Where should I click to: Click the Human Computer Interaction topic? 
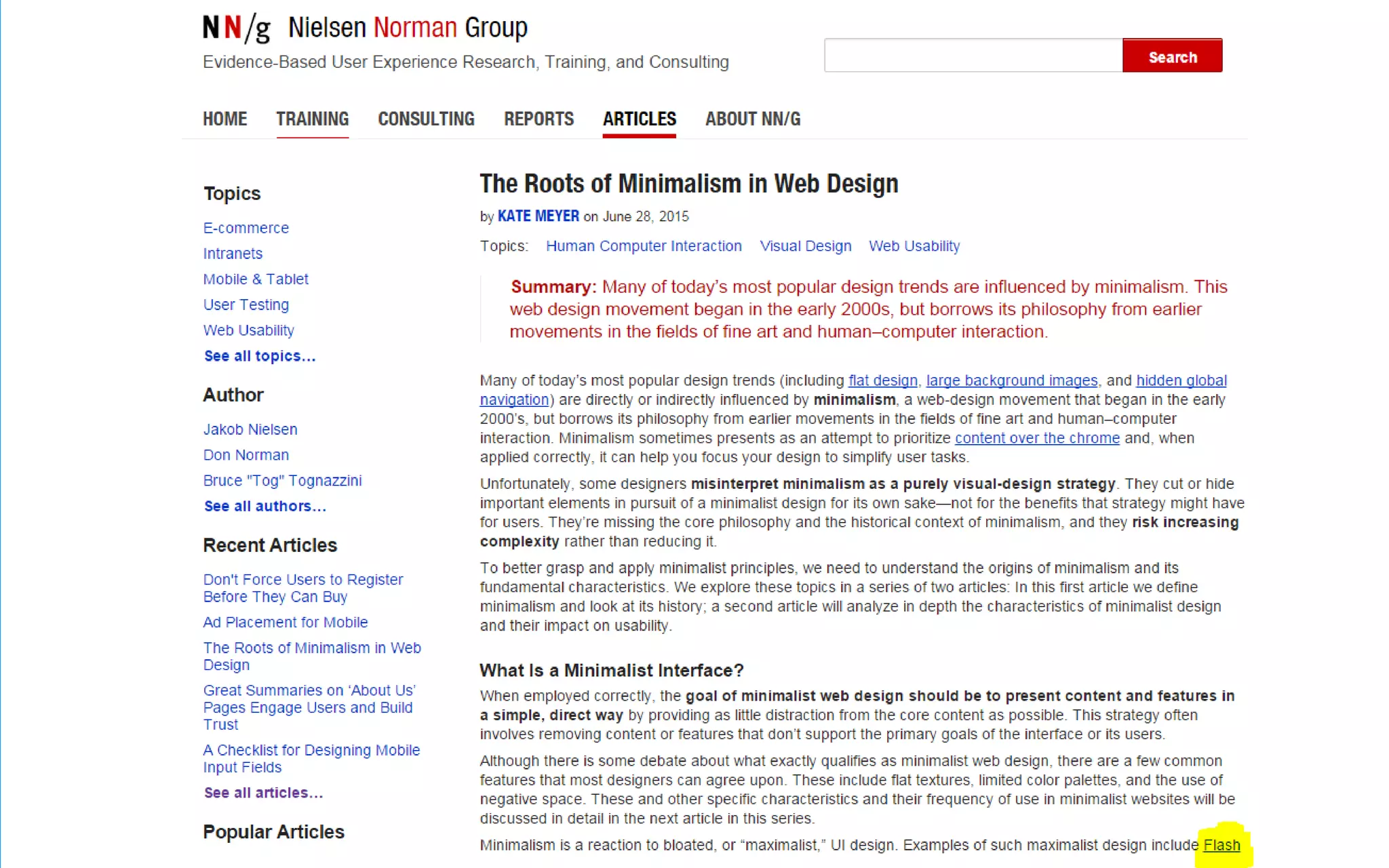643,246
